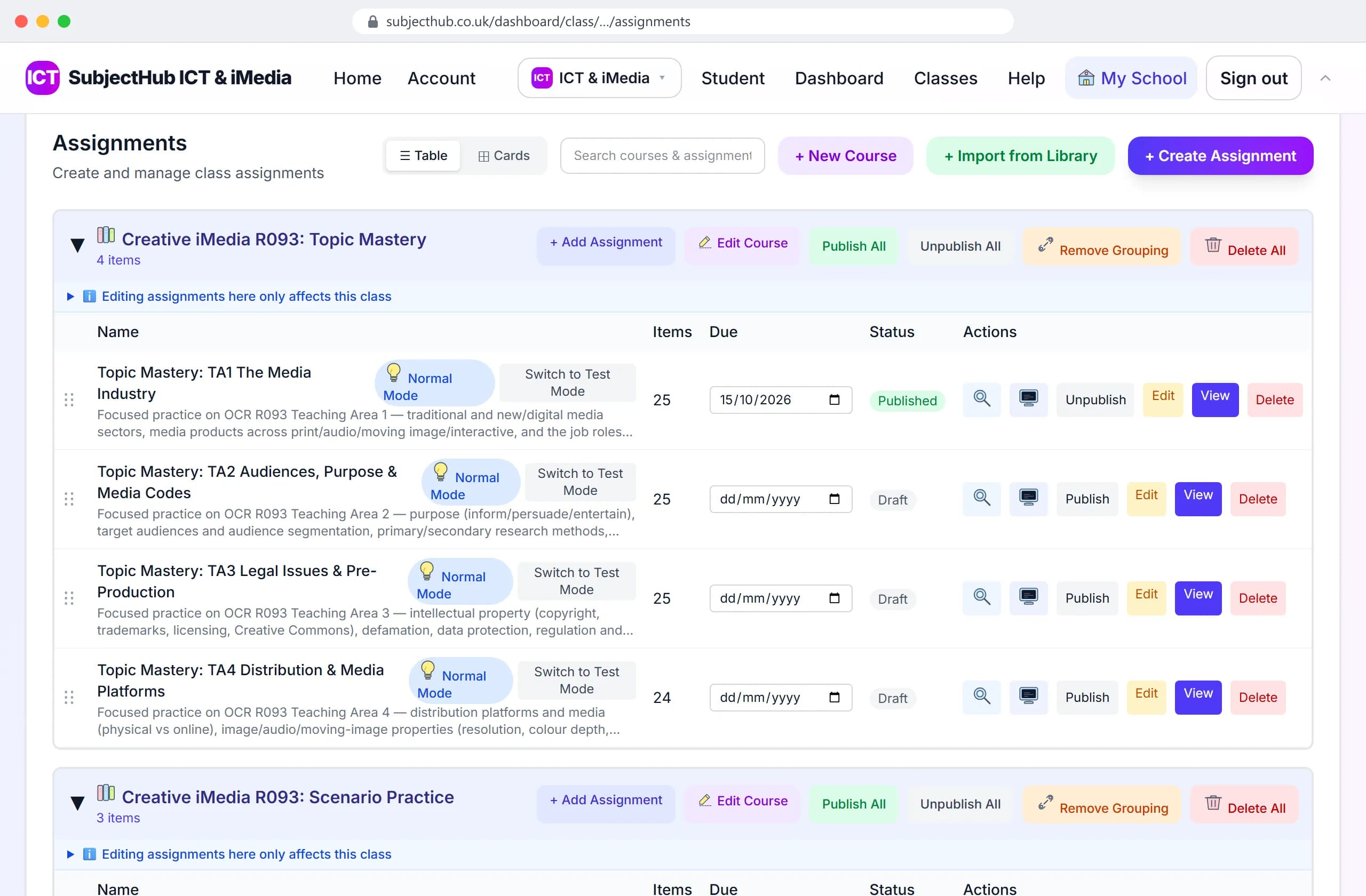Click the monitor icon in TA3 Legal Issues row
The image size is (1366, 896).
(1028, 598)
